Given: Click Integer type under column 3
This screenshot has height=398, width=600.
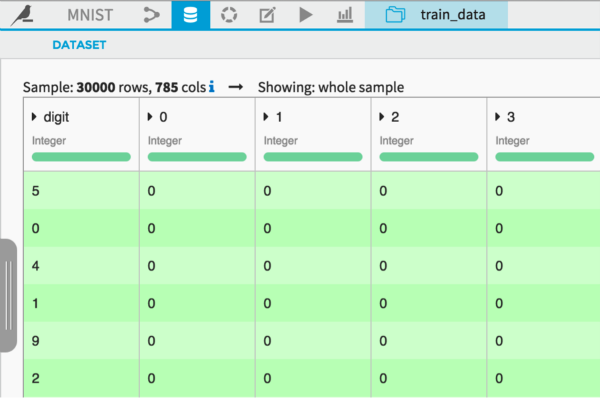Looking at the screenshot, I should [x=512, y=141].
